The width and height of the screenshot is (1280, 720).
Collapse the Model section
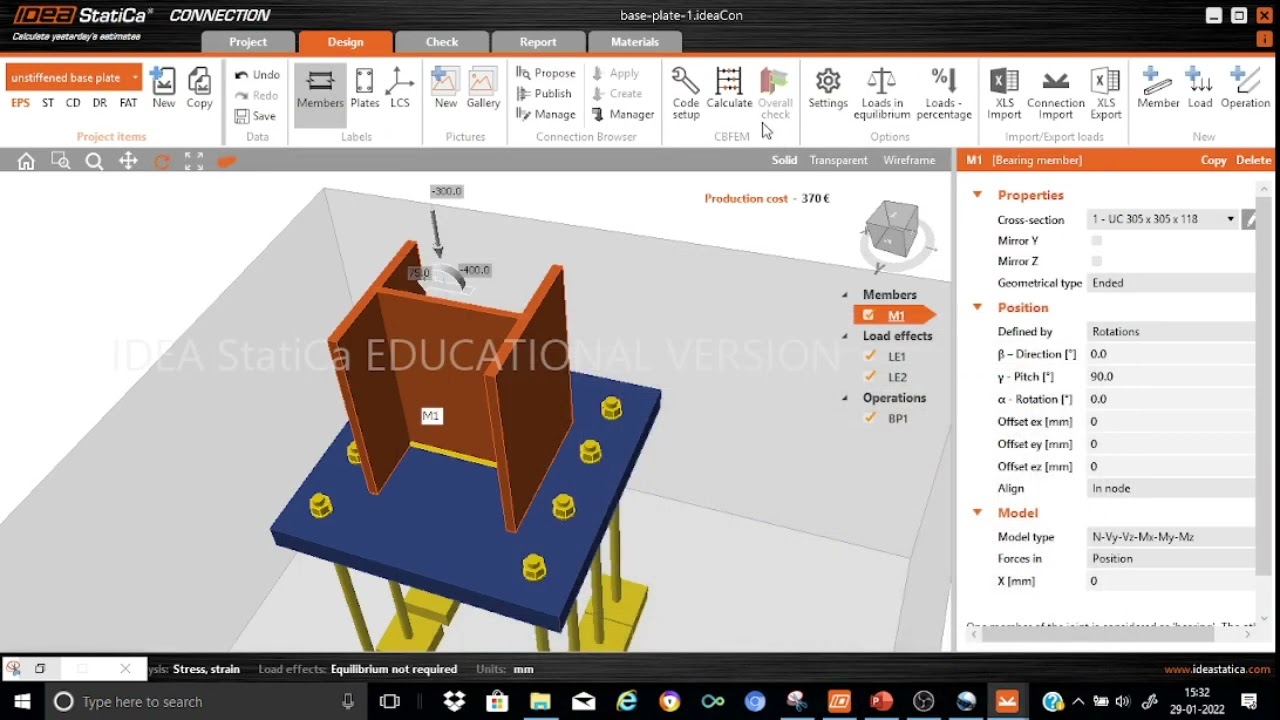tap(977, 513)
